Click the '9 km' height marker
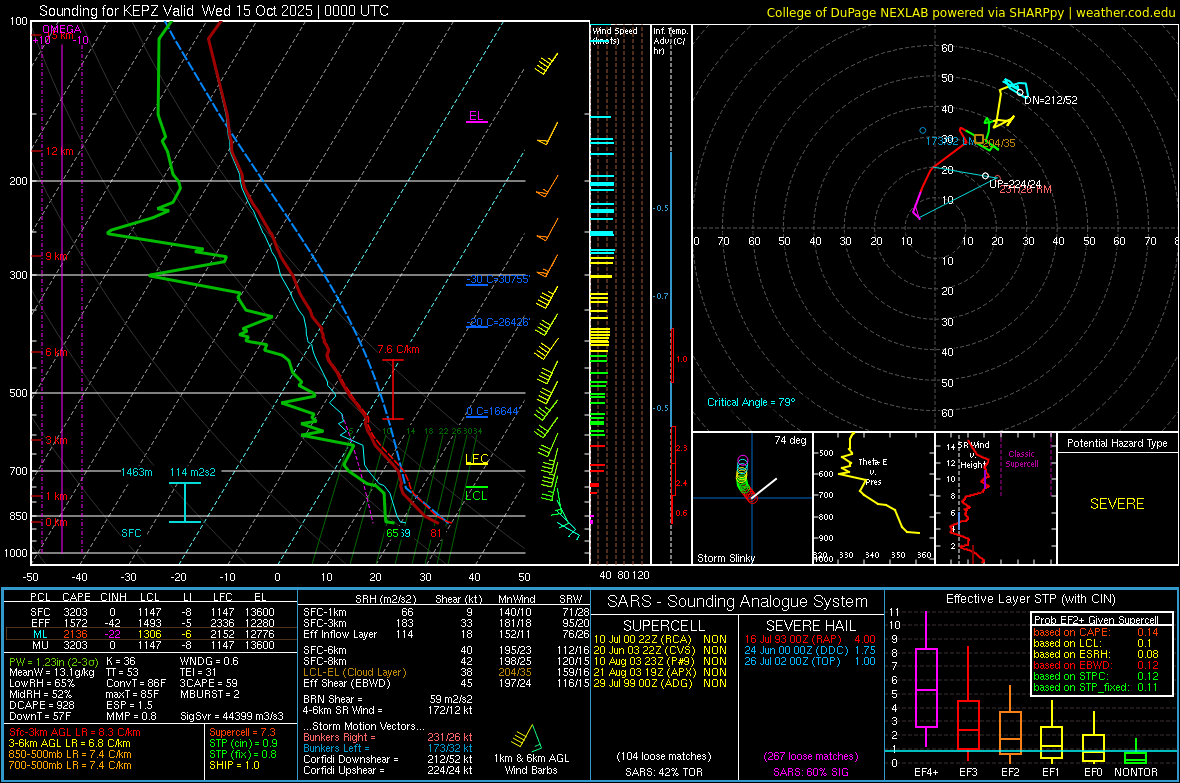1180x783 pixels. click(x=56, y=256)
